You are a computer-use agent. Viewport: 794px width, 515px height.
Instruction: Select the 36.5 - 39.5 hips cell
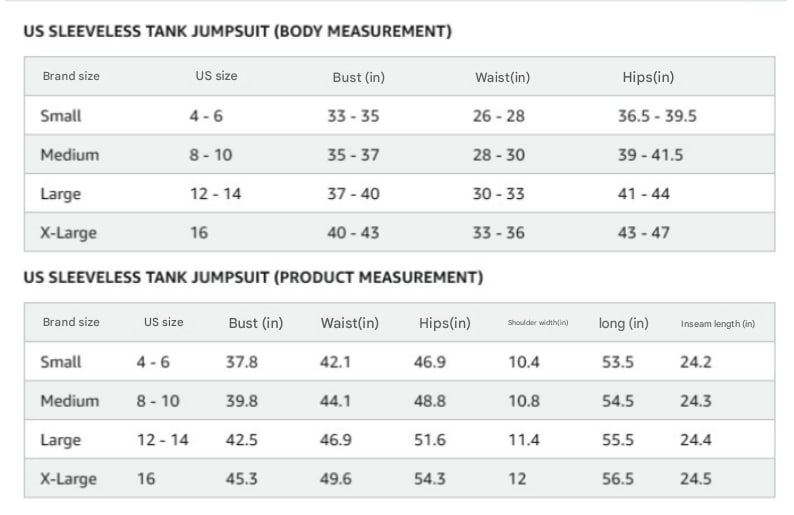coord(657,116)
